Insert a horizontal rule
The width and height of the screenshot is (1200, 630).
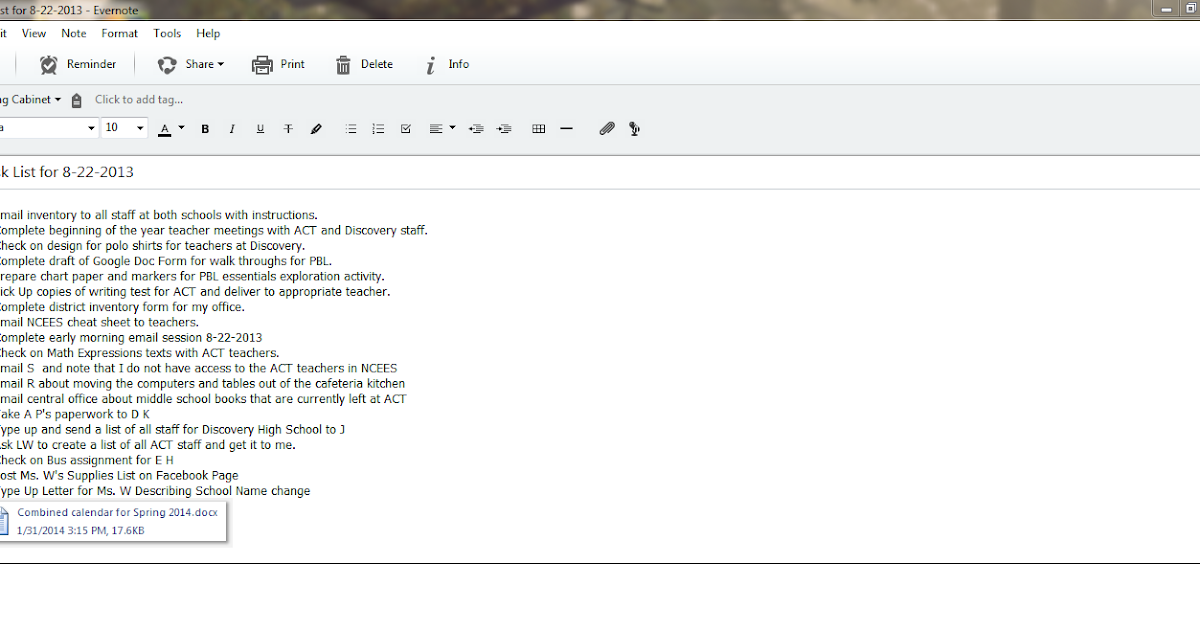point(566,128)
